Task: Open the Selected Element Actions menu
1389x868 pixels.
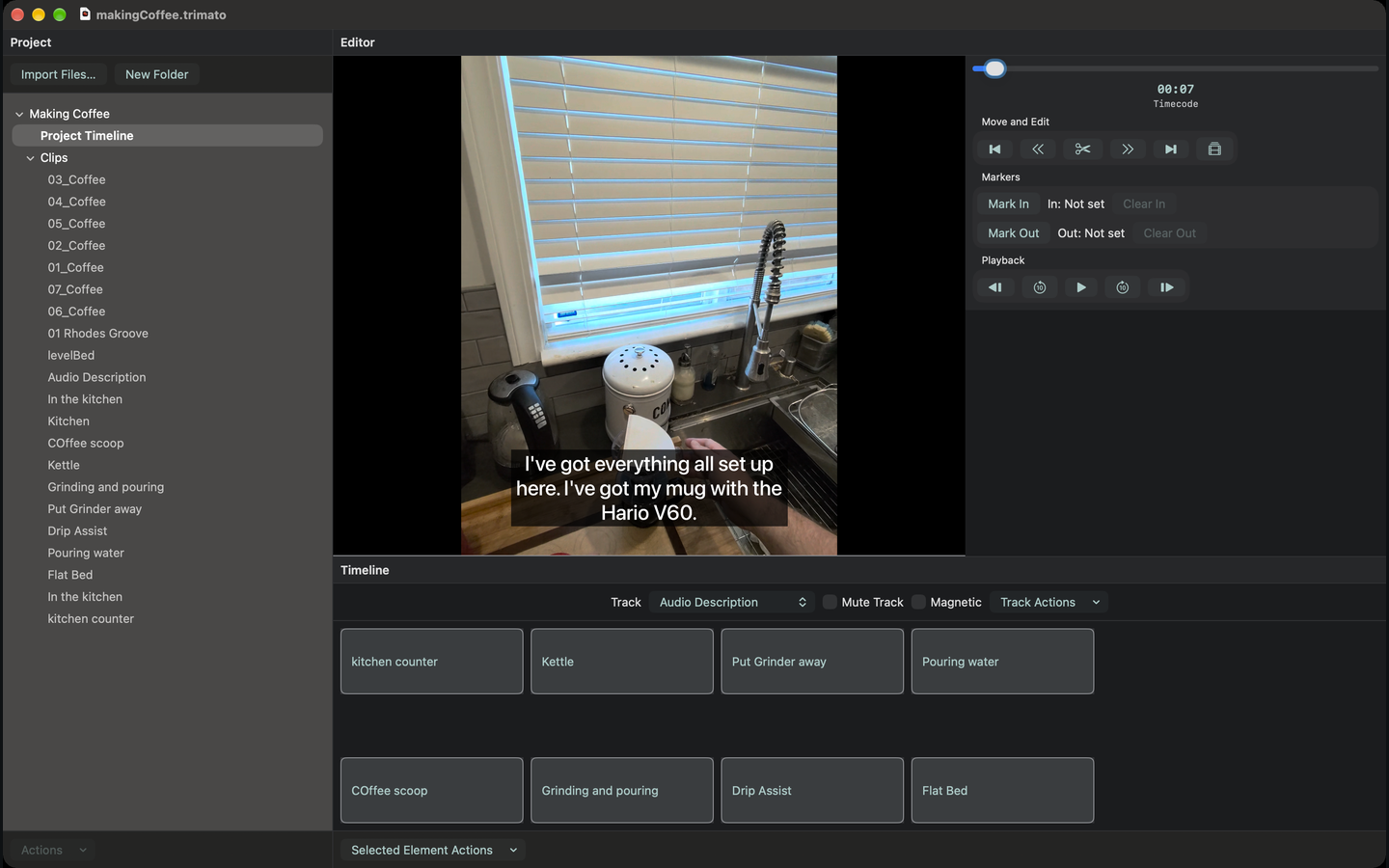Action: tap(433, 850)
